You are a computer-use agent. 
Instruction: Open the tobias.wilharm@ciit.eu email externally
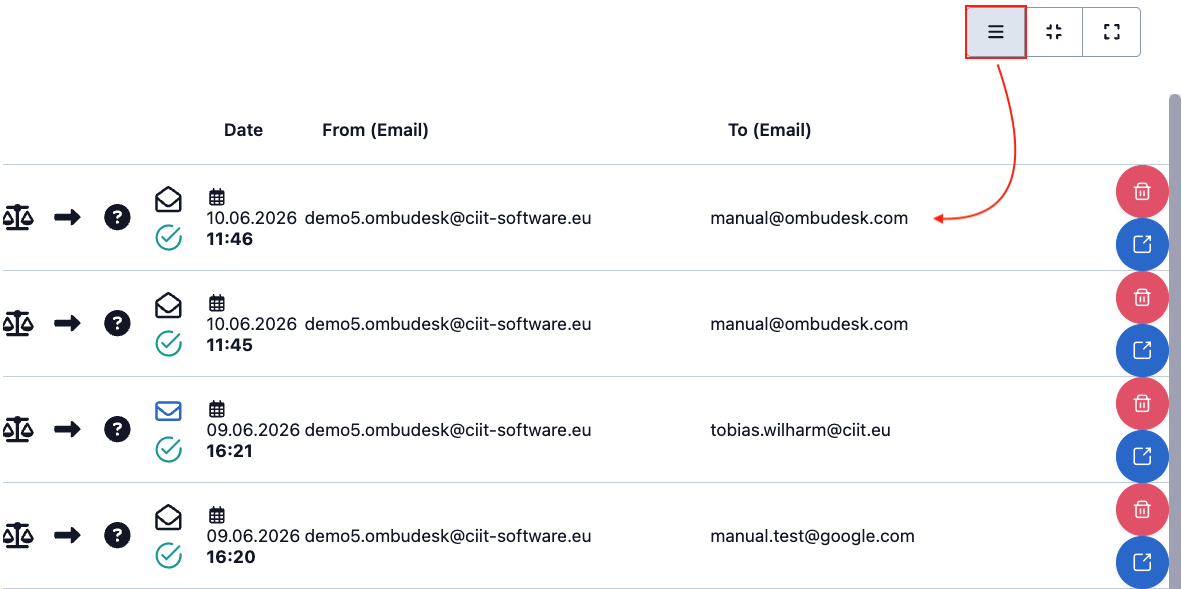pyautogui.click(x=1142, y=457)
